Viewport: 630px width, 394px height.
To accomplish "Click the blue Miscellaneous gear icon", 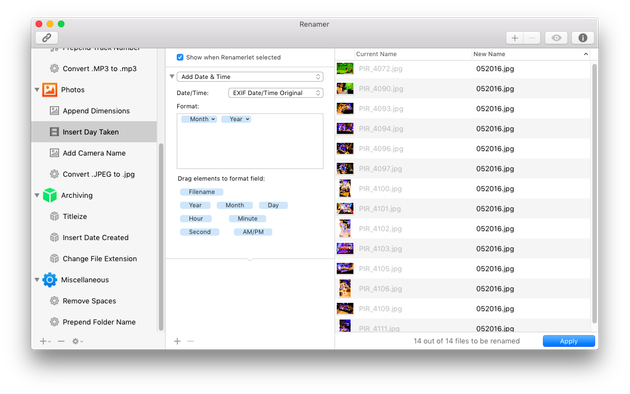I will click(x=49, y=280).
